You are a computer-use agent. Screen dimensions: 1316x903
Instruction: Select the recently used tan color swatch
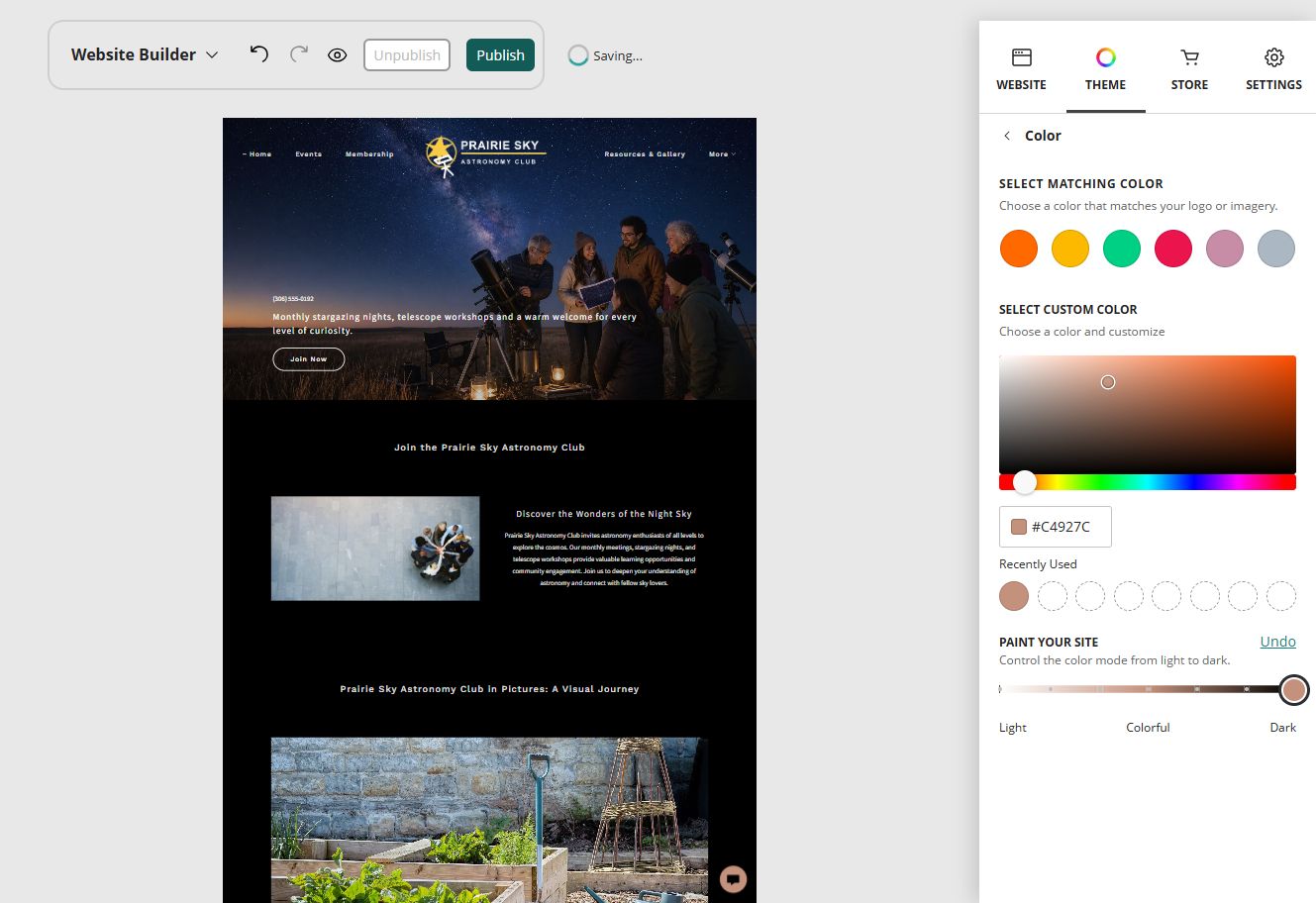coord(1014,596)
